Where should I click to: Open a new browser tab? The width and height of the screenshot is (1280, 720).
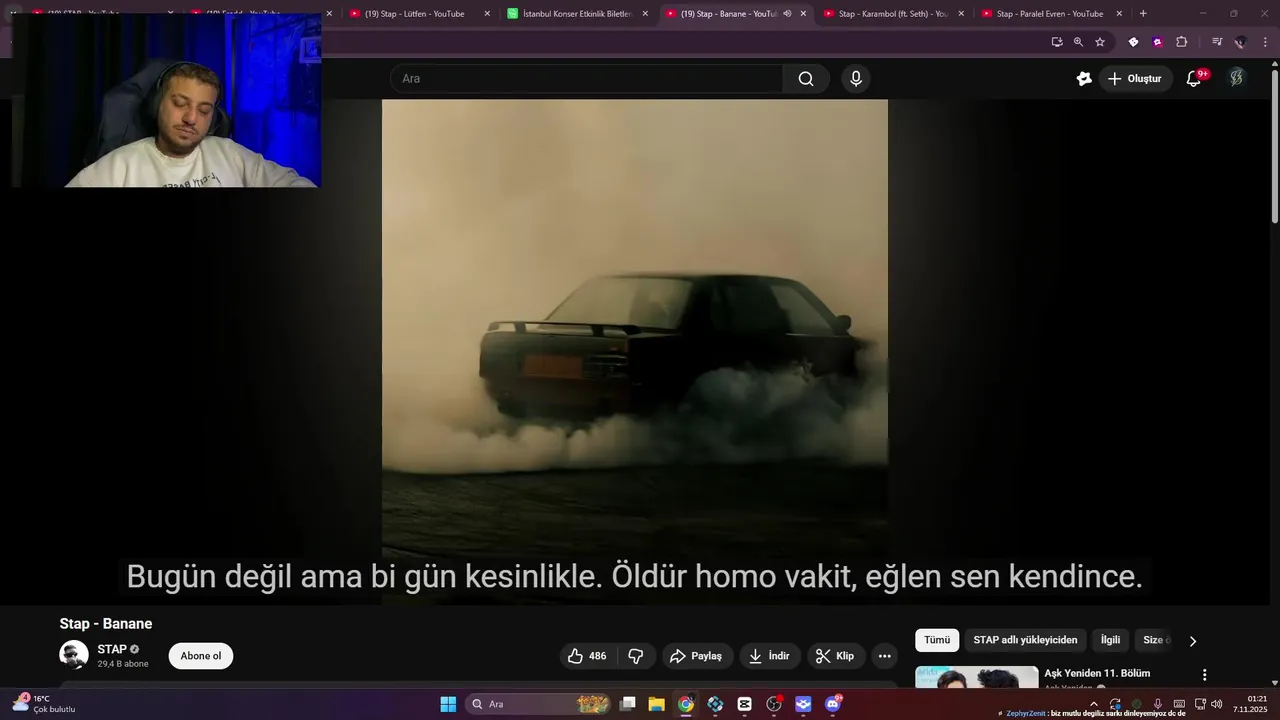click(x=1143, y=14)
